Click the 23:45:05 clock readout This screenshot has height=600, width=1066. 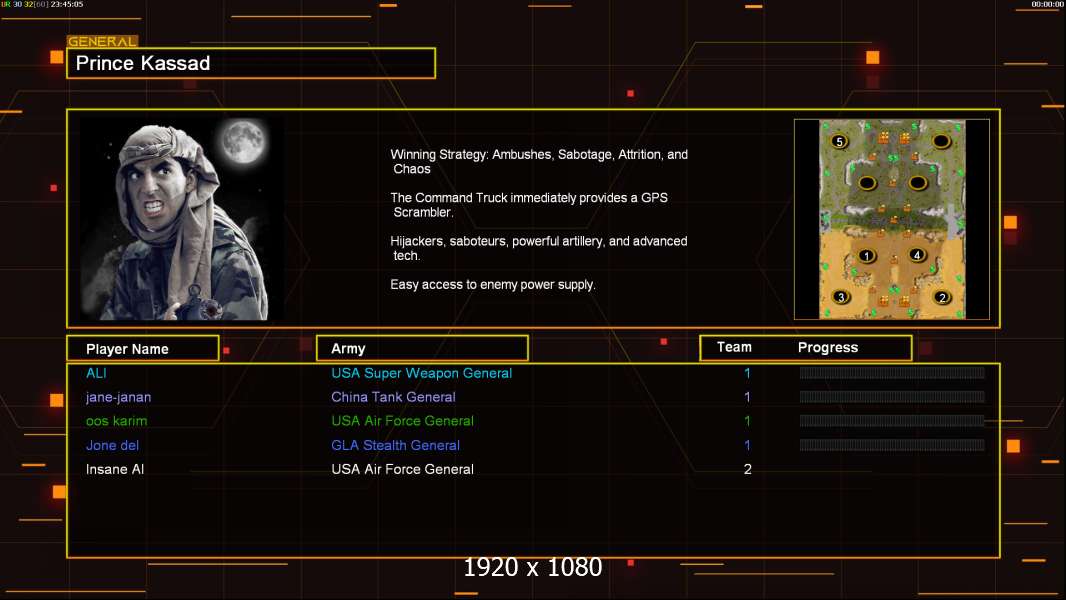click(x=67, y=4)
